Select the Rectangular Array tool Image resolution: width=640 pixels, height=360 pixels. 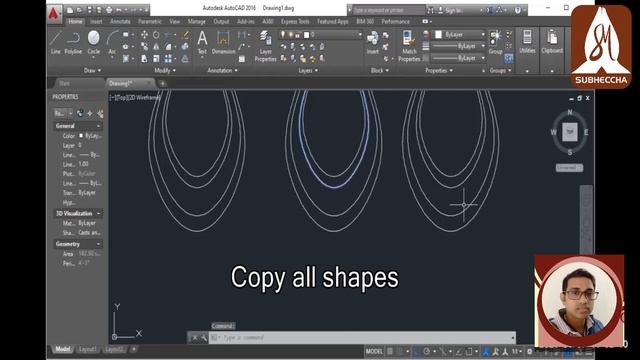[x=168, y=59]
